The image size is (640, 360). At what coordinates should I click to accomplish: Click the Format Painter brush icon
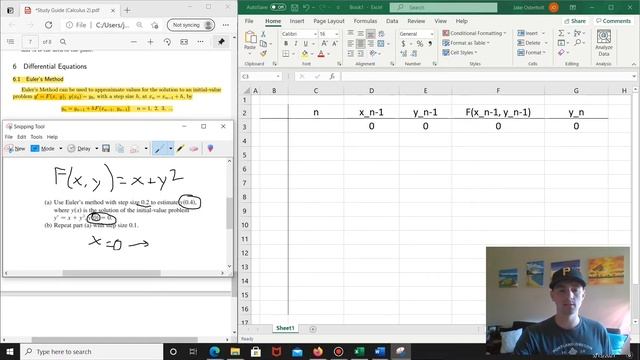coord(263,53)
